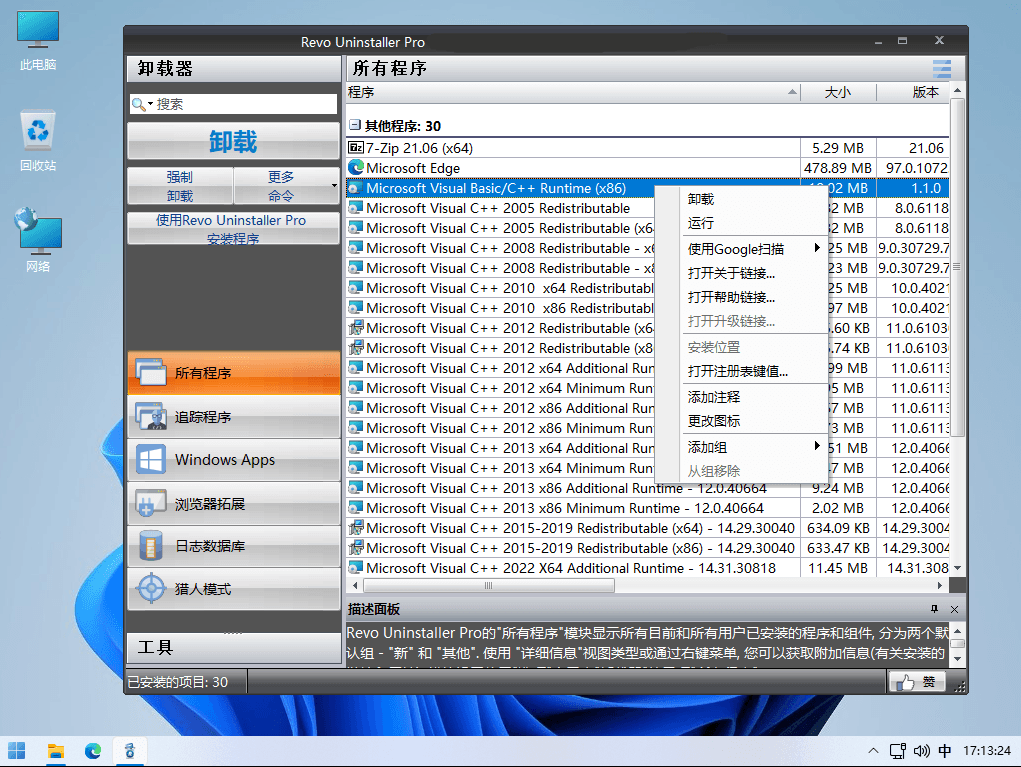Image resolution: width=1021 pixels, height=767 pixels.
Task: Click the taskbar clock 17:13:24
Action: click(x=987, y=751)
